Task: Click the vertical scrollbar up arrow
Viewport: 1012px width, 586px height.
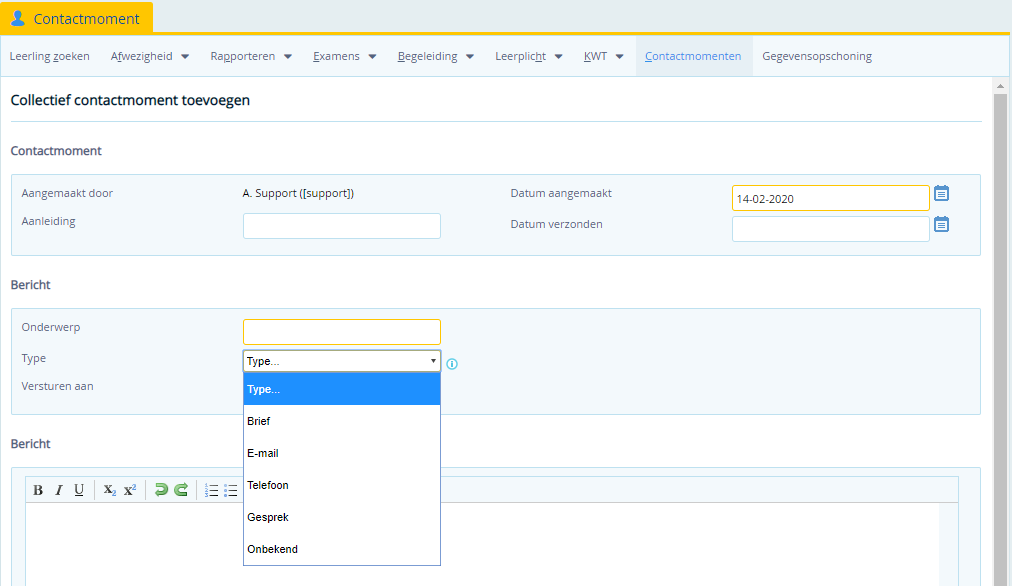Action: coord(1000,86)
